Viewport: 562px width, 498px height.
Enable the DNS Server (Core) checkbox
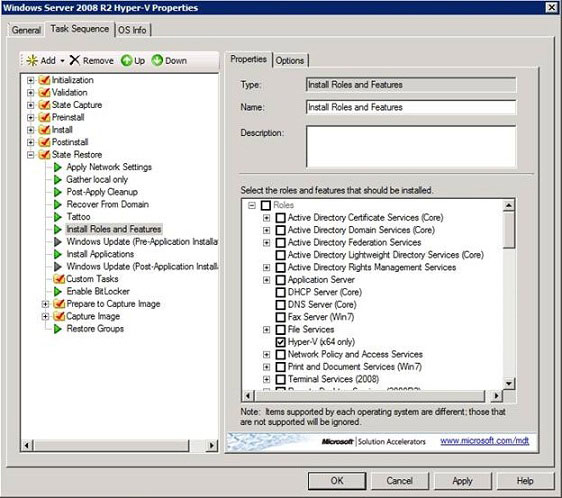coord(281,304)
